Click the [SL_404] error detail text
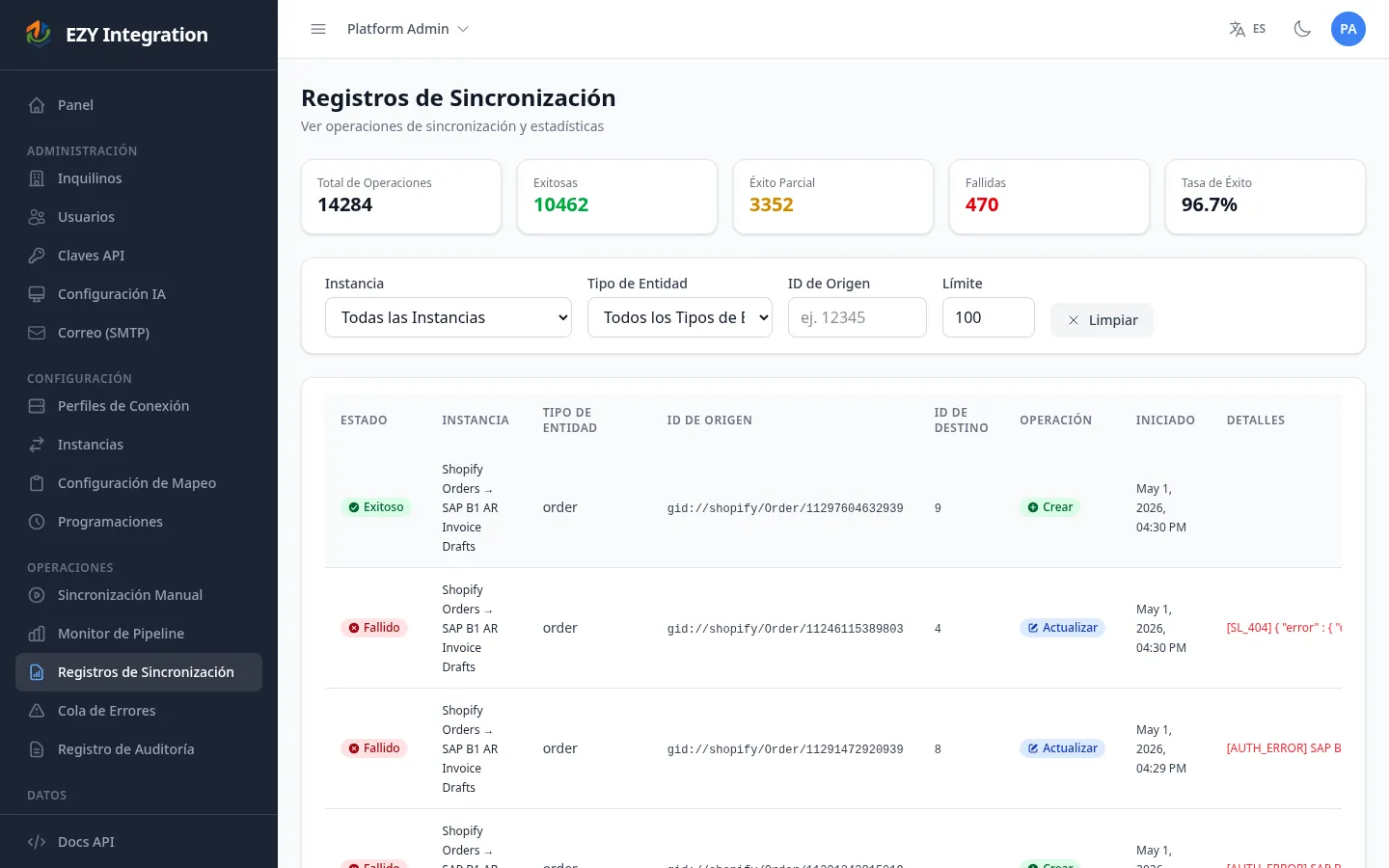The image size is (1389, 868). pos(1284,628)
